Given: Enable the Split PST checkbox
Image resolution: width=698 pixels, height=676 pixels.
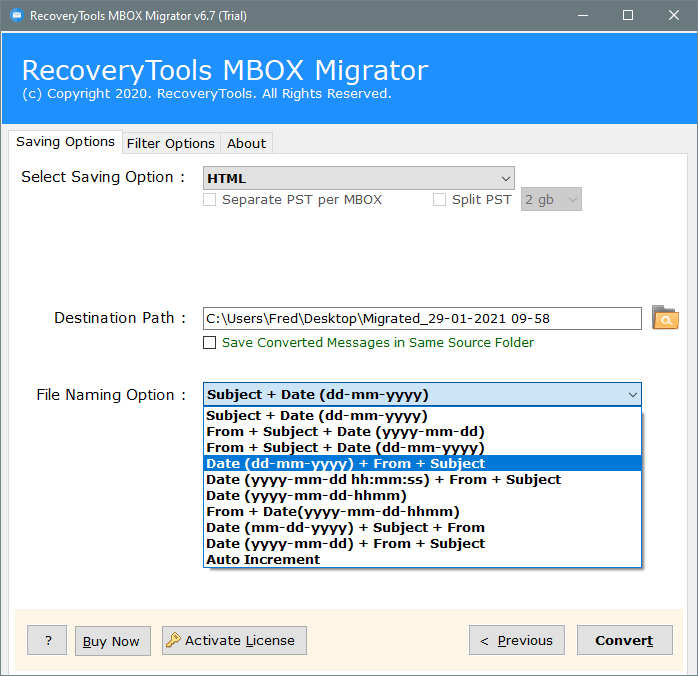Looking at the screenshot, I should (439, 199).
